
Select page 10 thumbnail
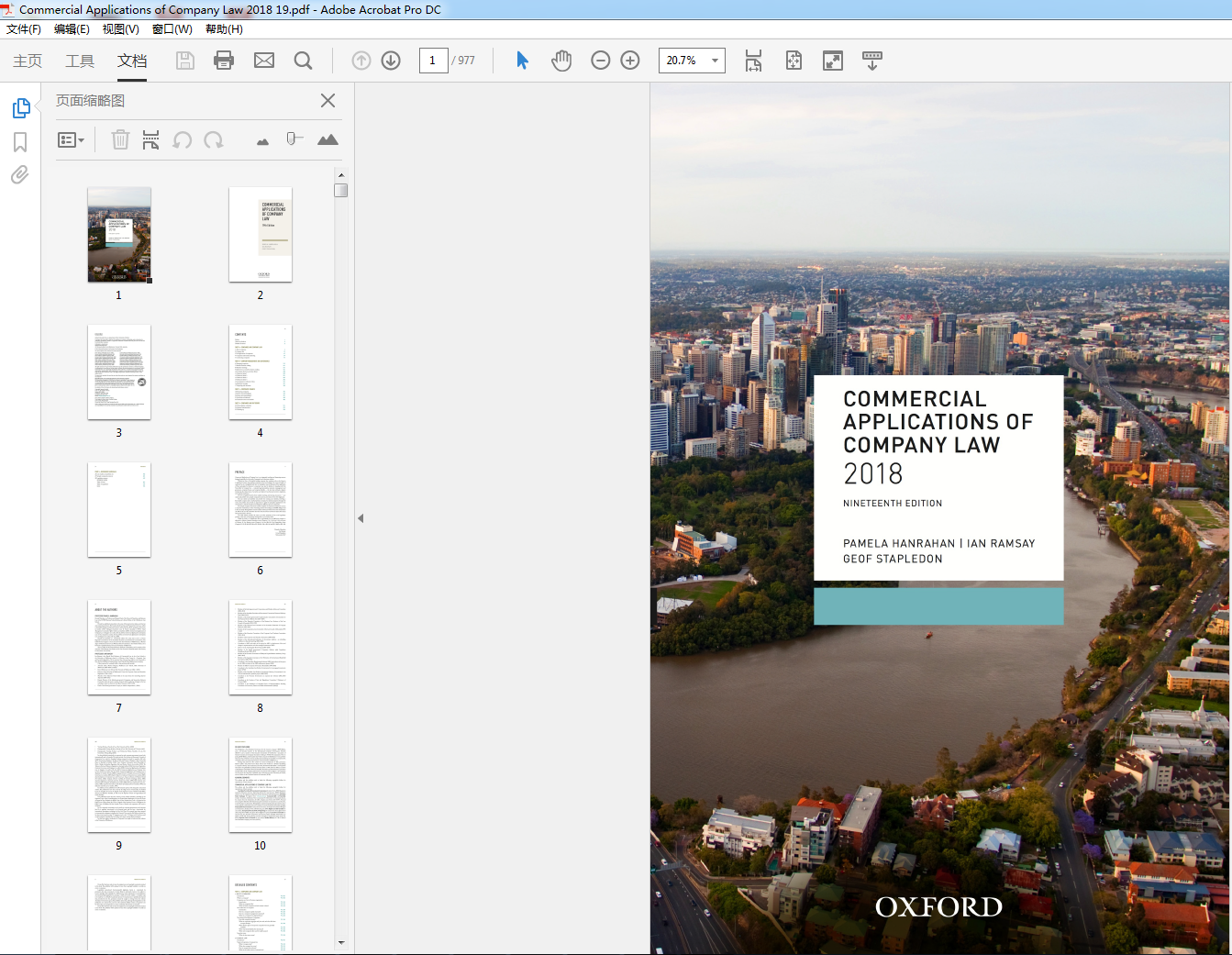click(261, 785)
